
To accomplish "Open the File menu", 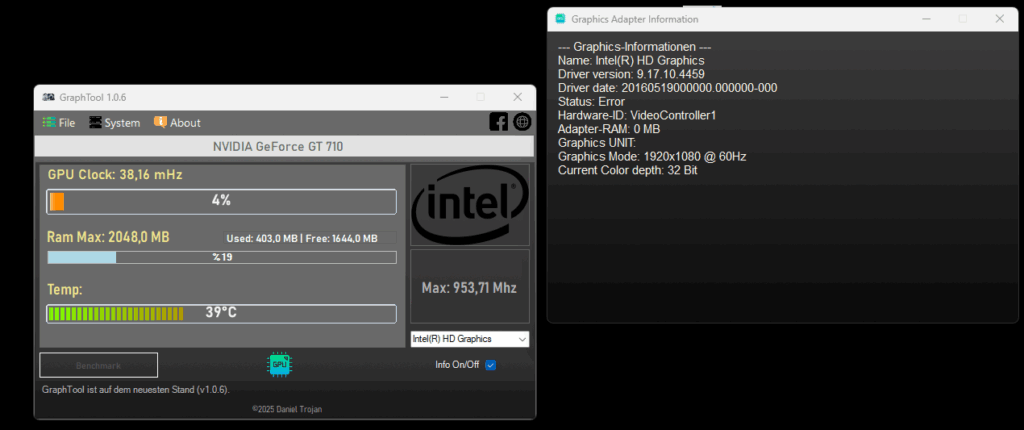I will click(x=58, y=123).
